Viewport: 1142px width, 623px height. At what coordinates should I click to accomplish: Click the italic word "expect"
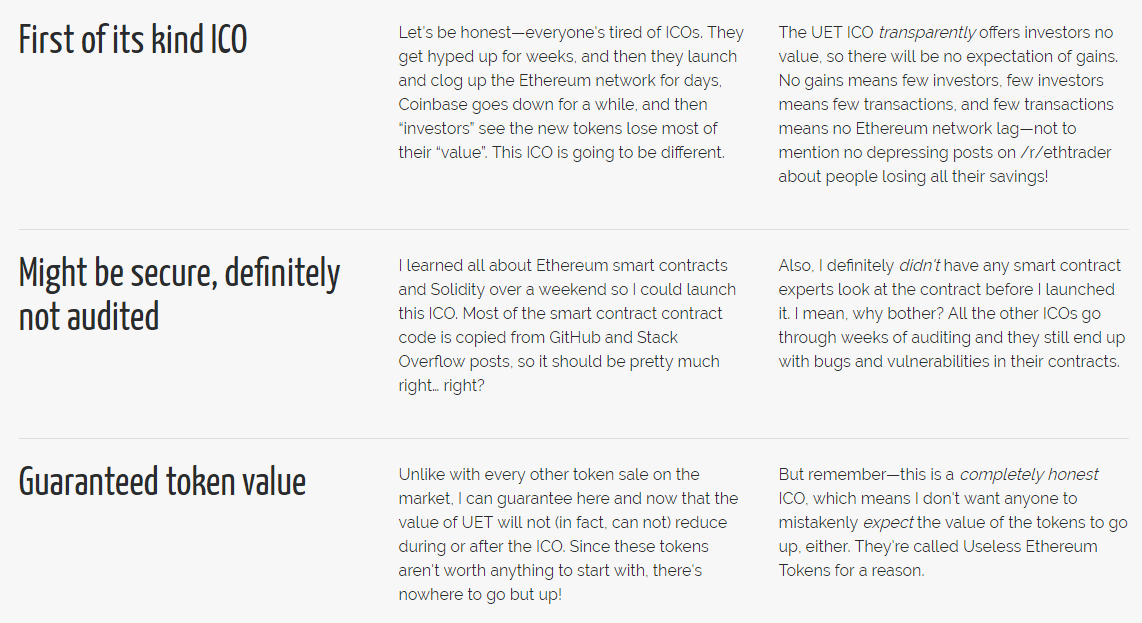[x=889, y=522]
